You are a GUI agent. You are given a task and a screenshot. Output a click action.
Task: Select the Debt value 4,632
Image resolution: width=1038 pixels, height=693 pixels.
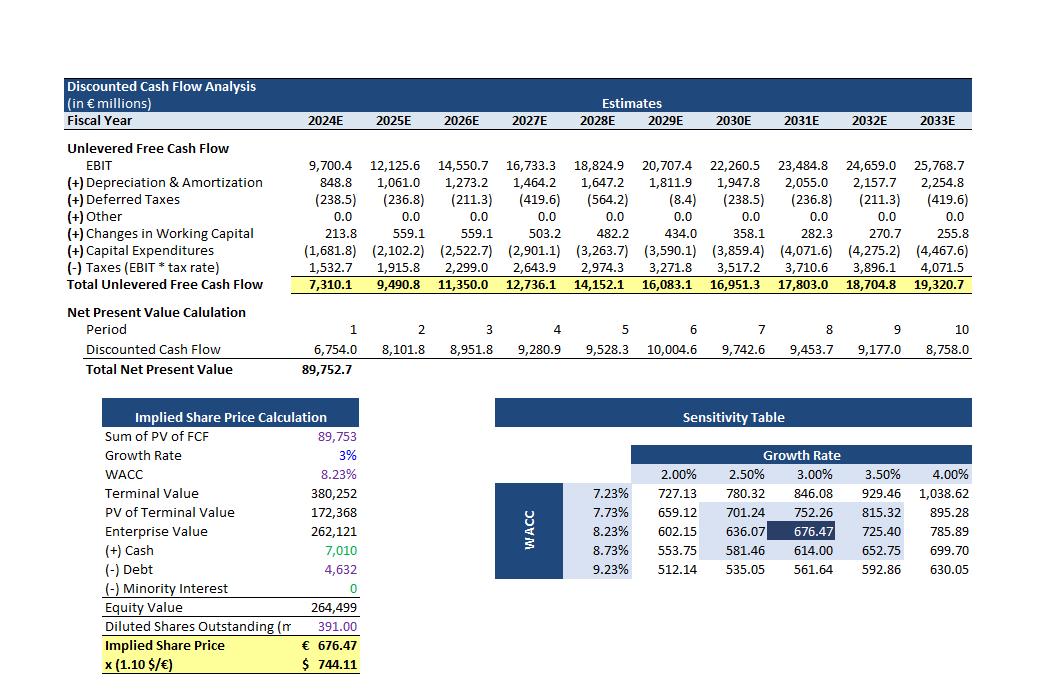click(x=340, y=570)
